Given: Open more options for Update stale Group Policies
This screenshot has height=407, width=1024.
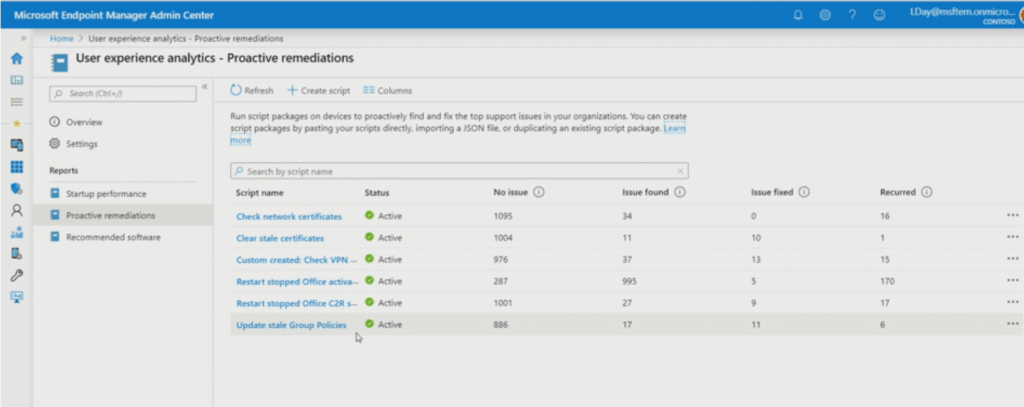Looking at the screenshot, I should pos(1012,323).
